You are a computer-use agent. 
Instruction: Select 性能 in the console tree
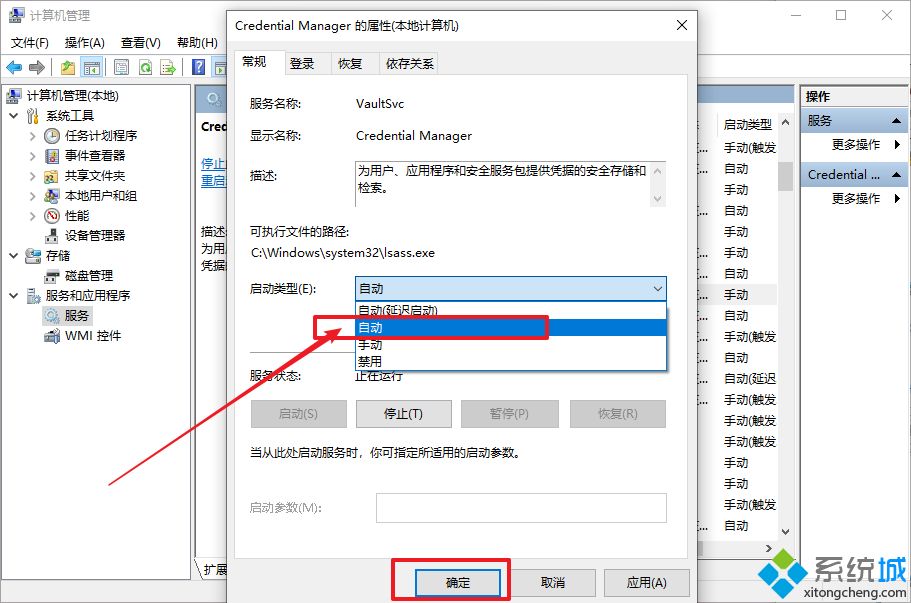77,216
